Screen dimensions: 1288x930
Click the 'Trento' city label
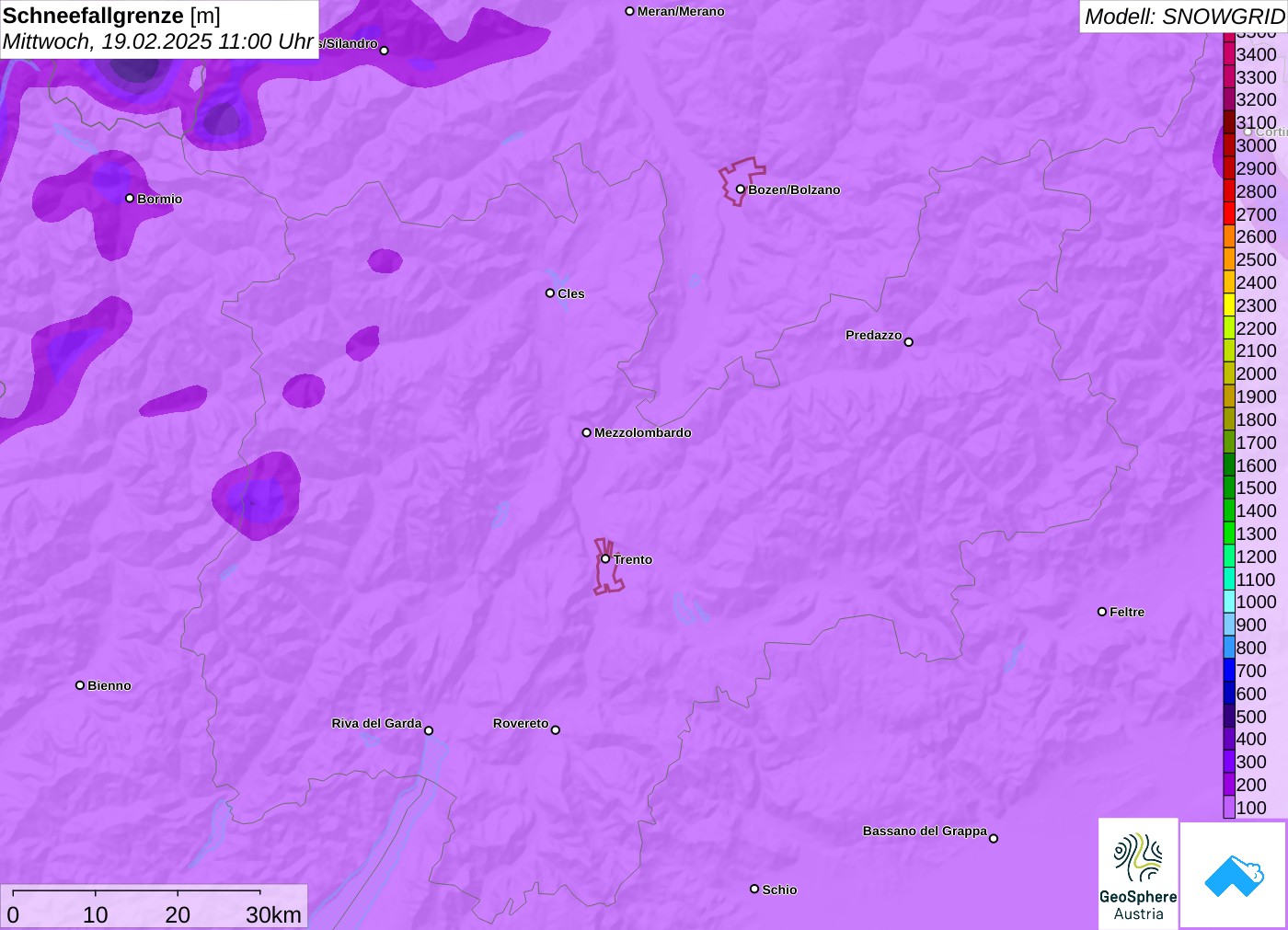[x=633, y=559]
